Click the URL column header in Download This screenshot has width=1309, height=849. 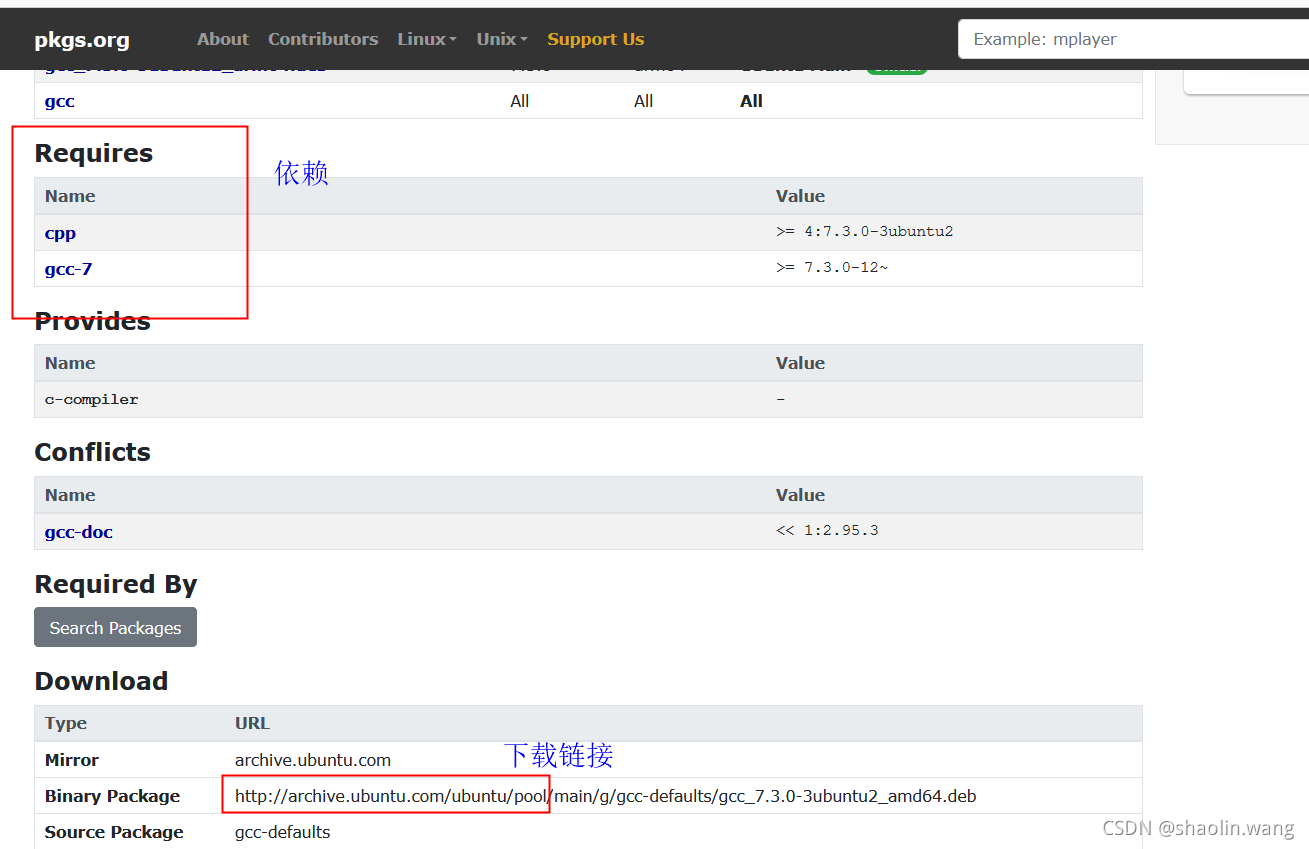coord(252,723)
